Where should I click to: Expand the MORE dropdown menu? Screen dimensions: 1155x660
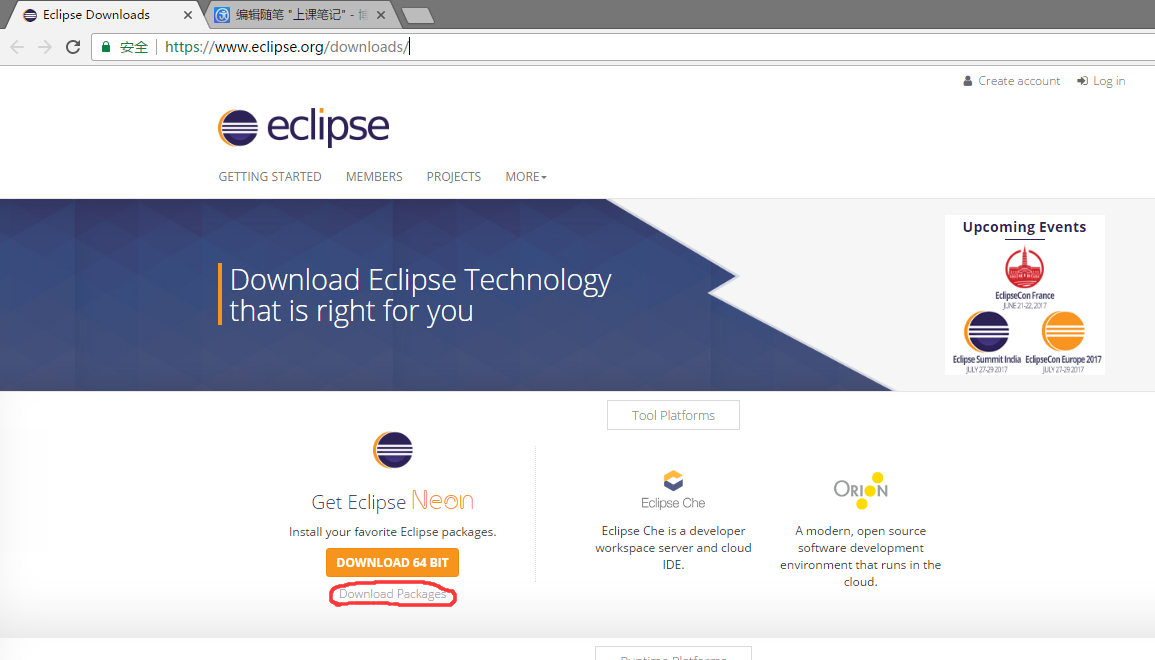pos(526,177)
